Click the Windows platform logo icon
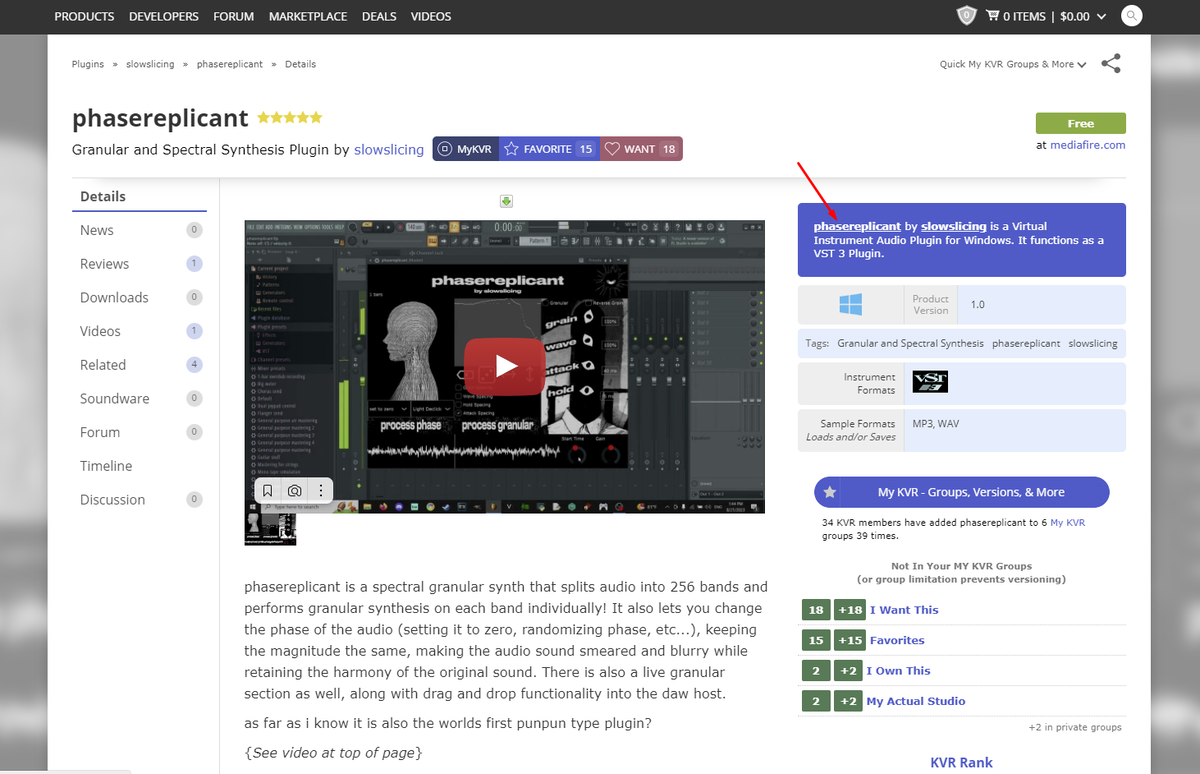 851,304
